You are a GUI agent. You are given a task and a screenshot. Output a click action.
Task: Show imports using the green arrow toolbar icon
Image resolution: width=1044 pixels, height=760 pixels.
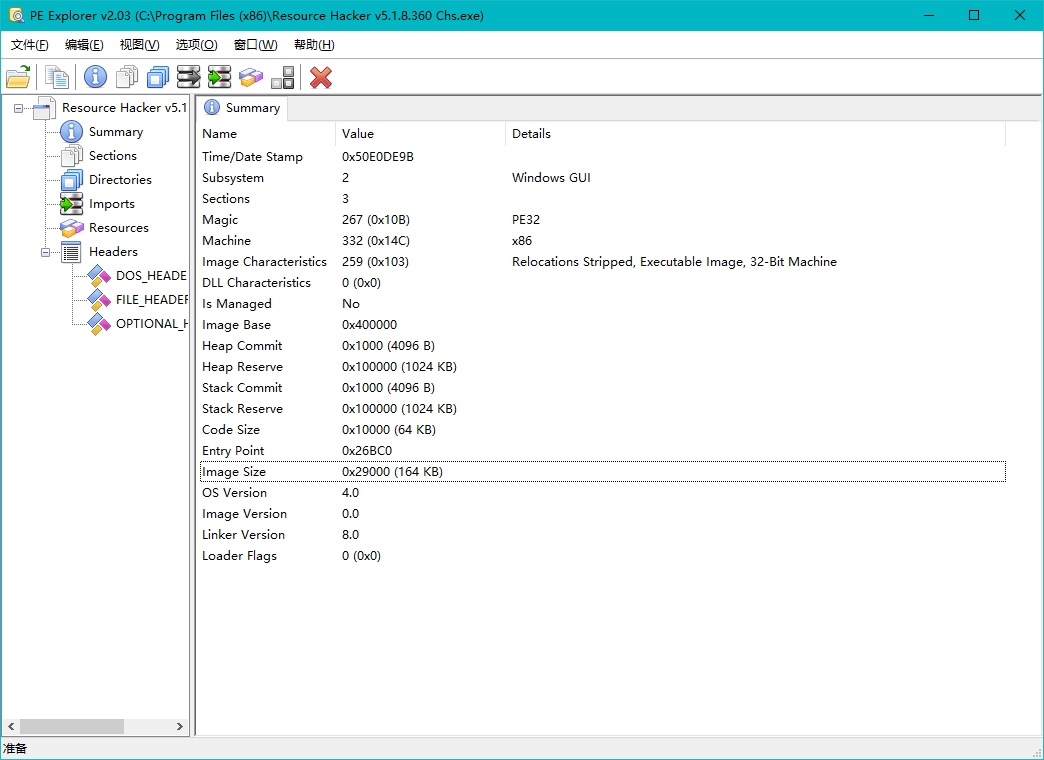coord(219,77)
